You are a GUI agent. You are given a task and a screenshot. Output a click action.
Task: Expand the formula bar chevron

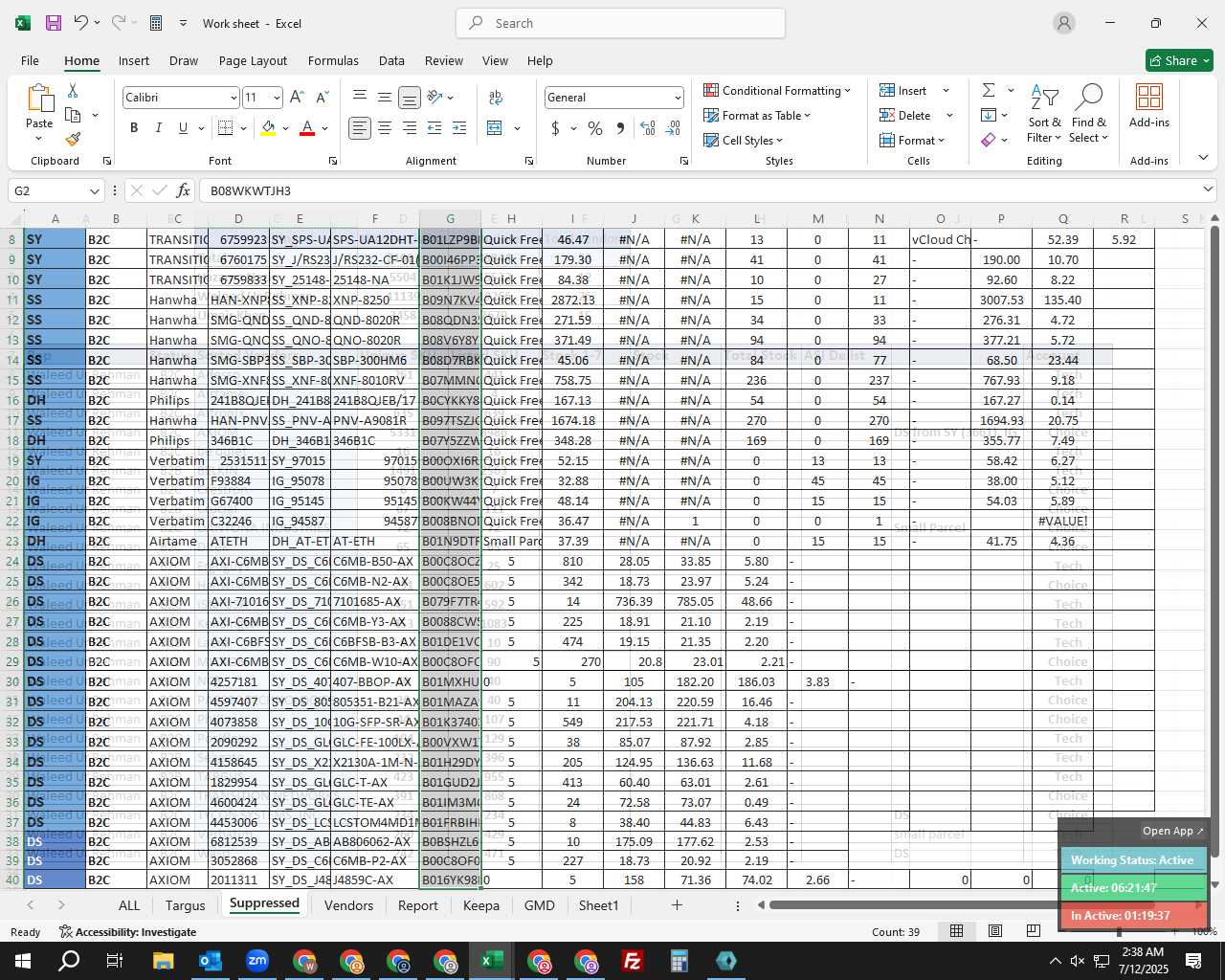click(1208, 189)
